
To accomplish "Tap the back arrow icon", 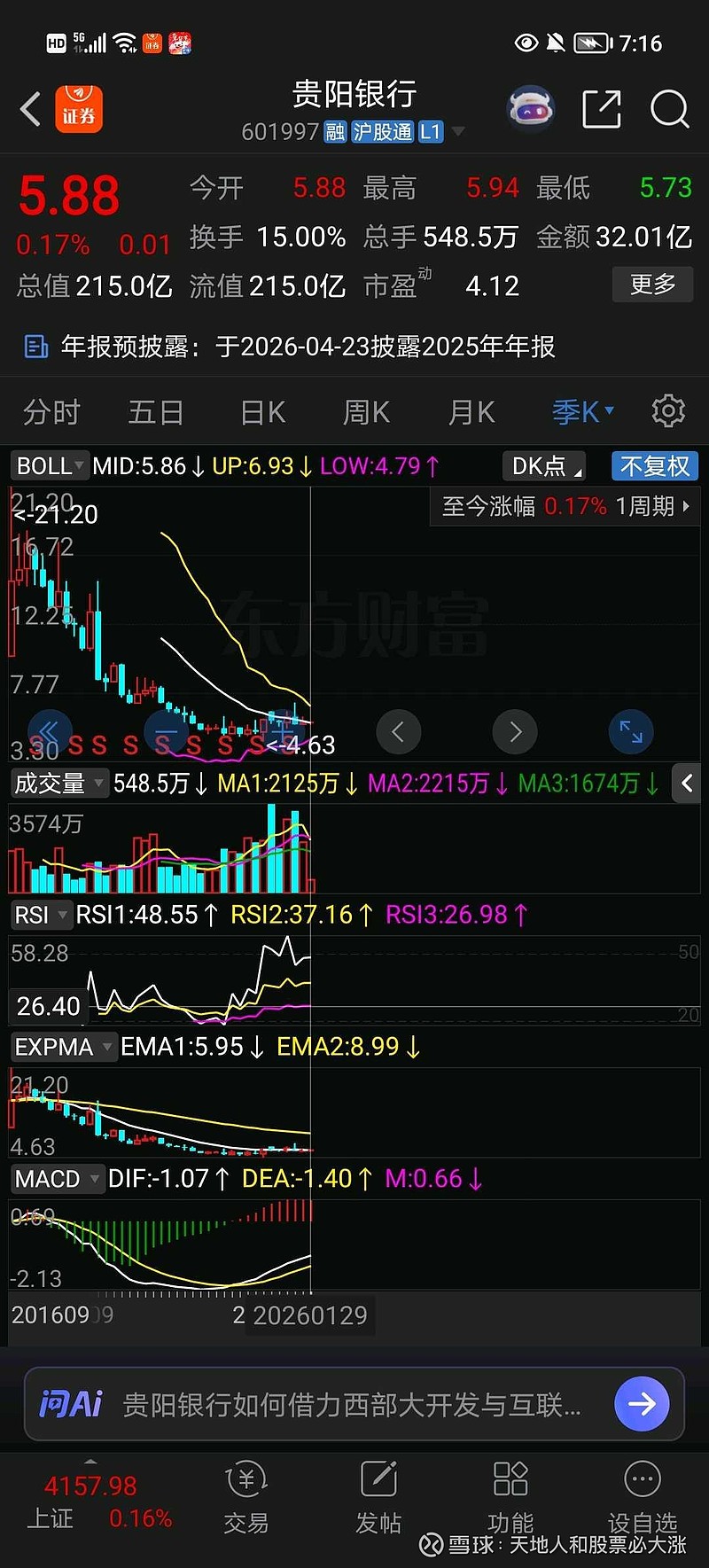I will [x=31, y=110].
